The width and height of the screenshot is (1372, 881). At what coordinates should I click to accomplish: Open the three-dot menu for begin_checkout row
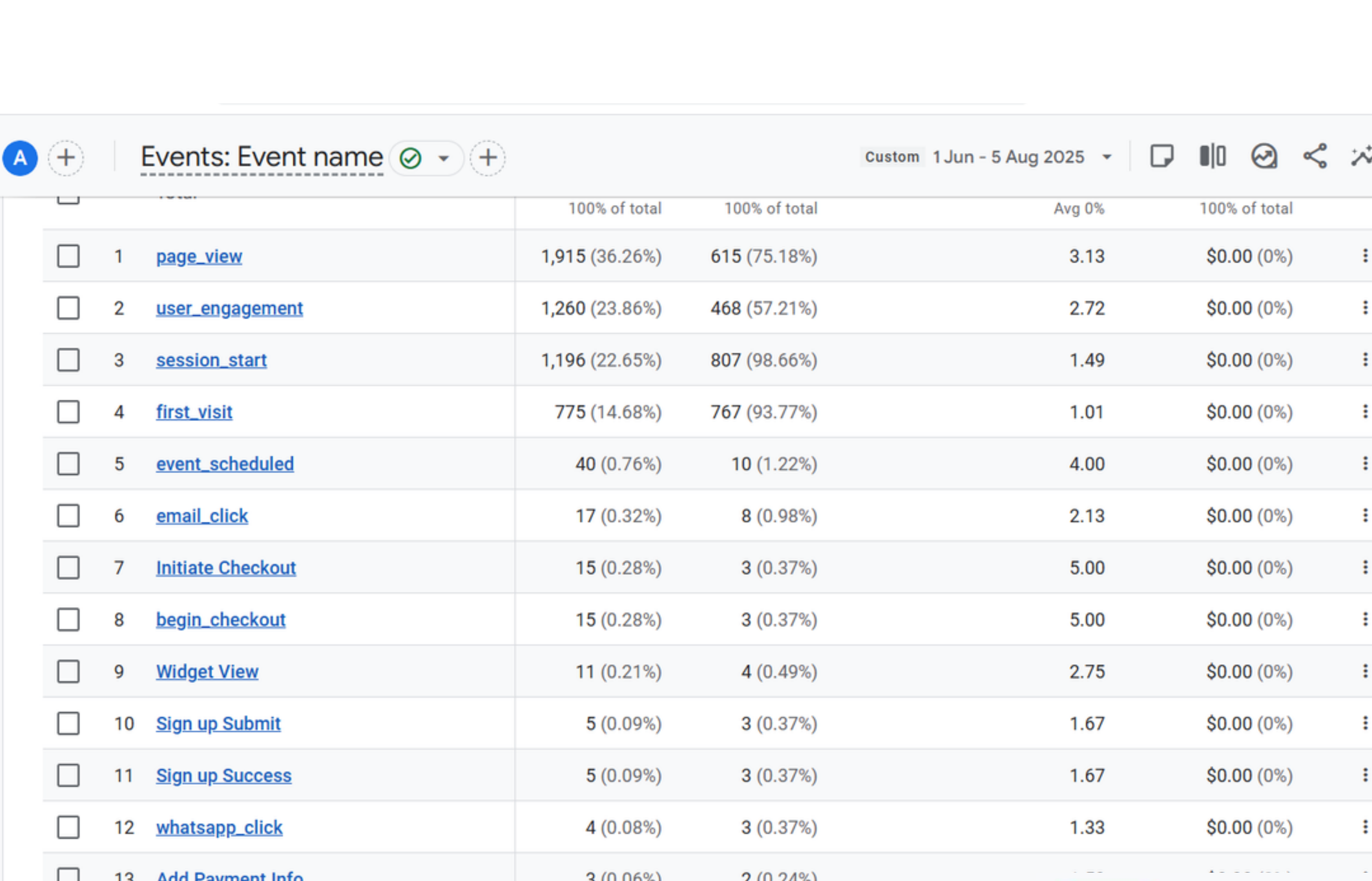coord(1365,619)
